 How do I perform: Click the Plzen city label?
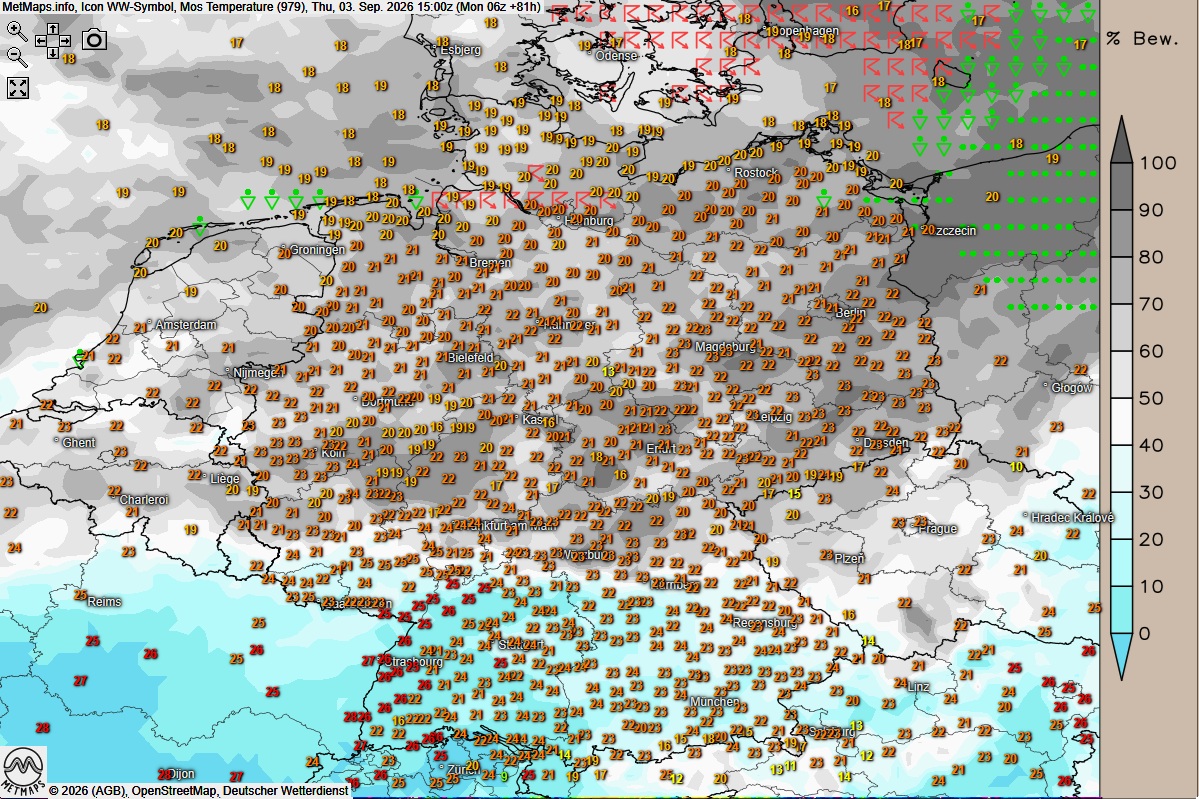point(849,559)
